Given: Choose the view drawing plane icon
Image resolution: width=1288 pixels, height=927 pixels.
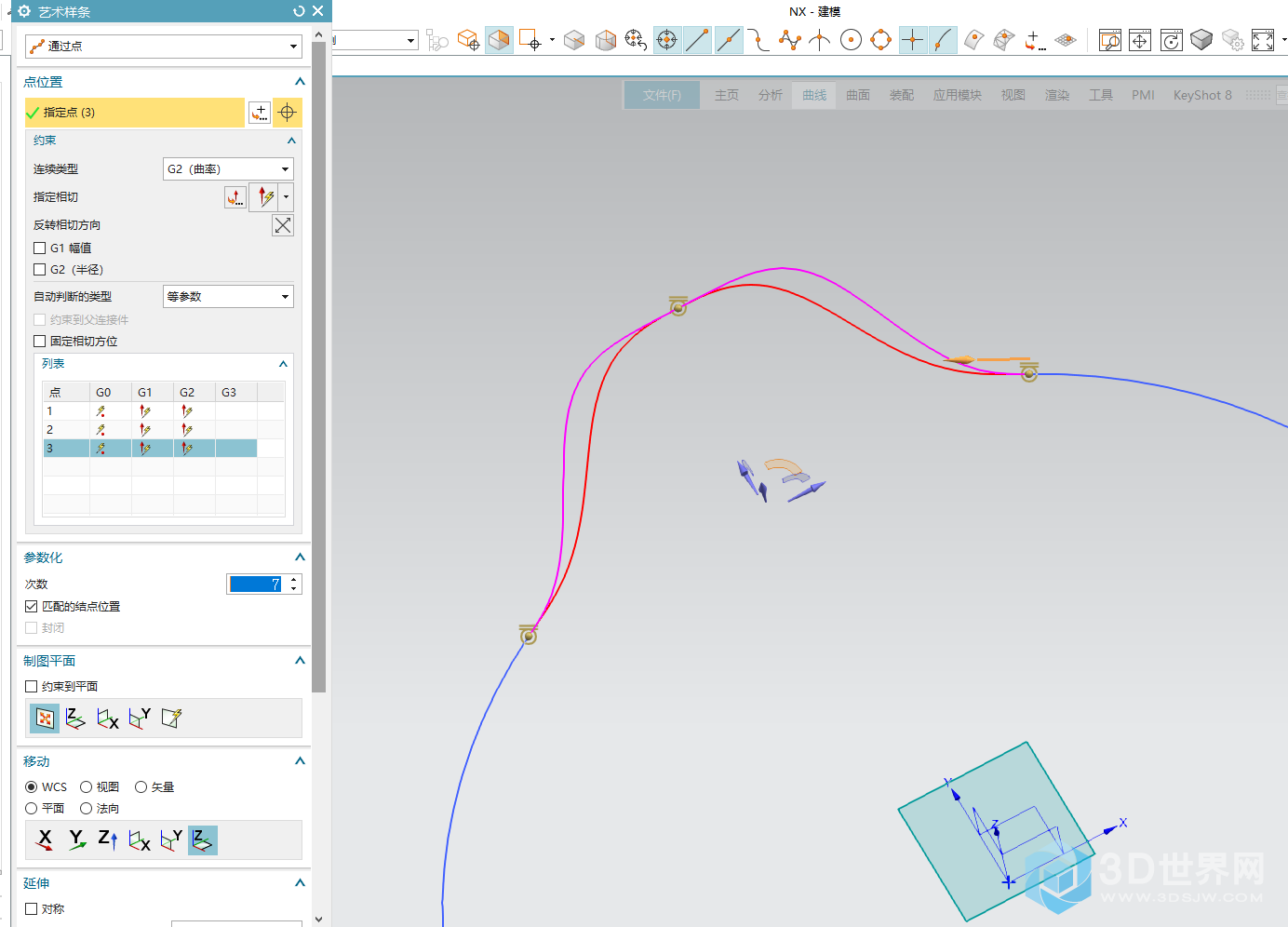Looking at the screenshot, I should [45, 719].
